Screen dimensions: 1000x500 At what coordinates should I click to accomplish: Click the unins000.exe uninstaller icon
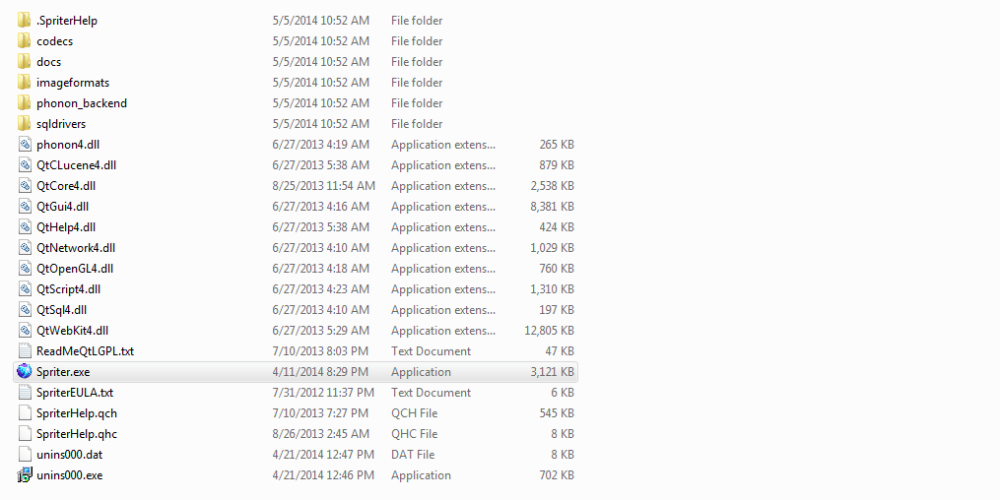click(x=24, y=475)
